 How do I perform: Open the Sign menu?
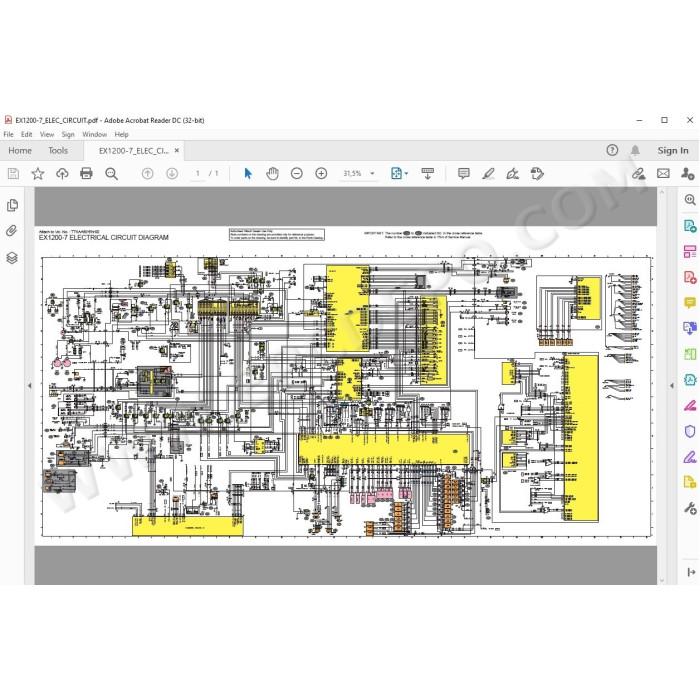(x=68, y=134)
